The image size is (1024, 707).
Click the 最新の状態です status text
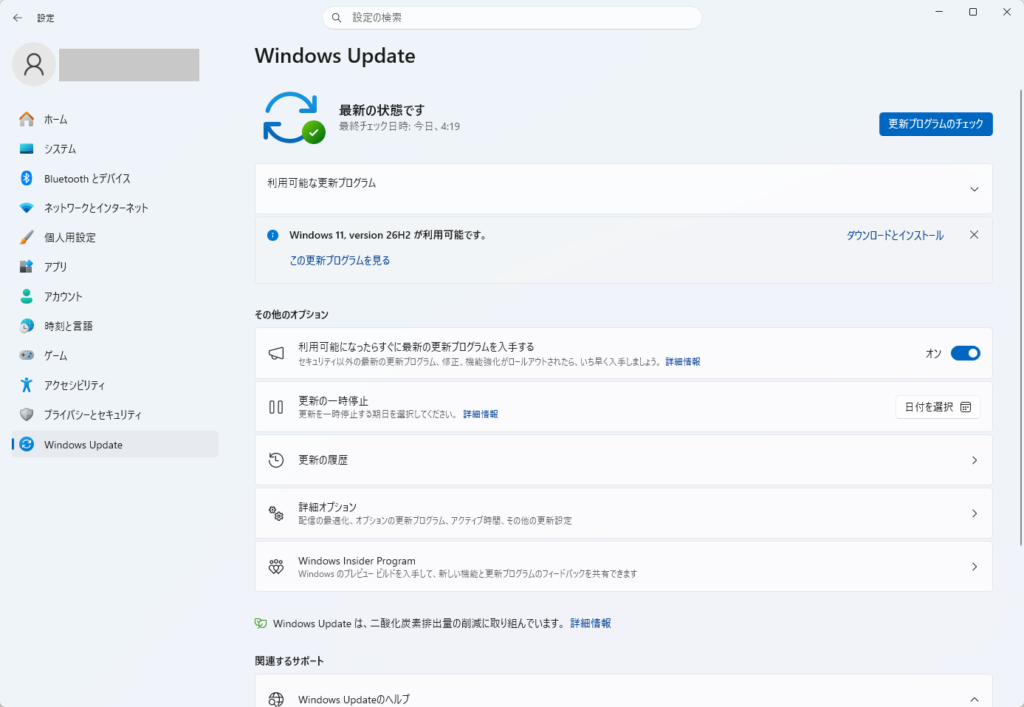[x=381, y=110]
